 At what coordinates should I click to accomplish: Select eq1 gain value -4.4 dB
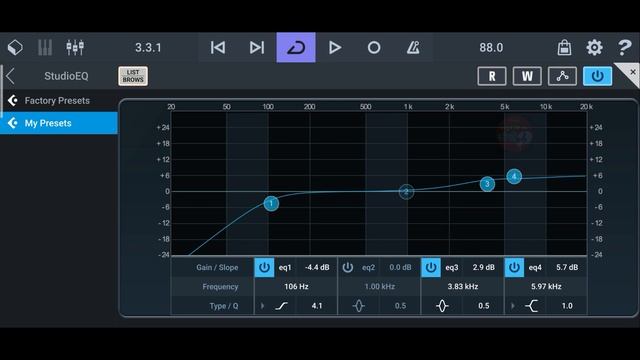pyautogui.click(x=317, y=267)
